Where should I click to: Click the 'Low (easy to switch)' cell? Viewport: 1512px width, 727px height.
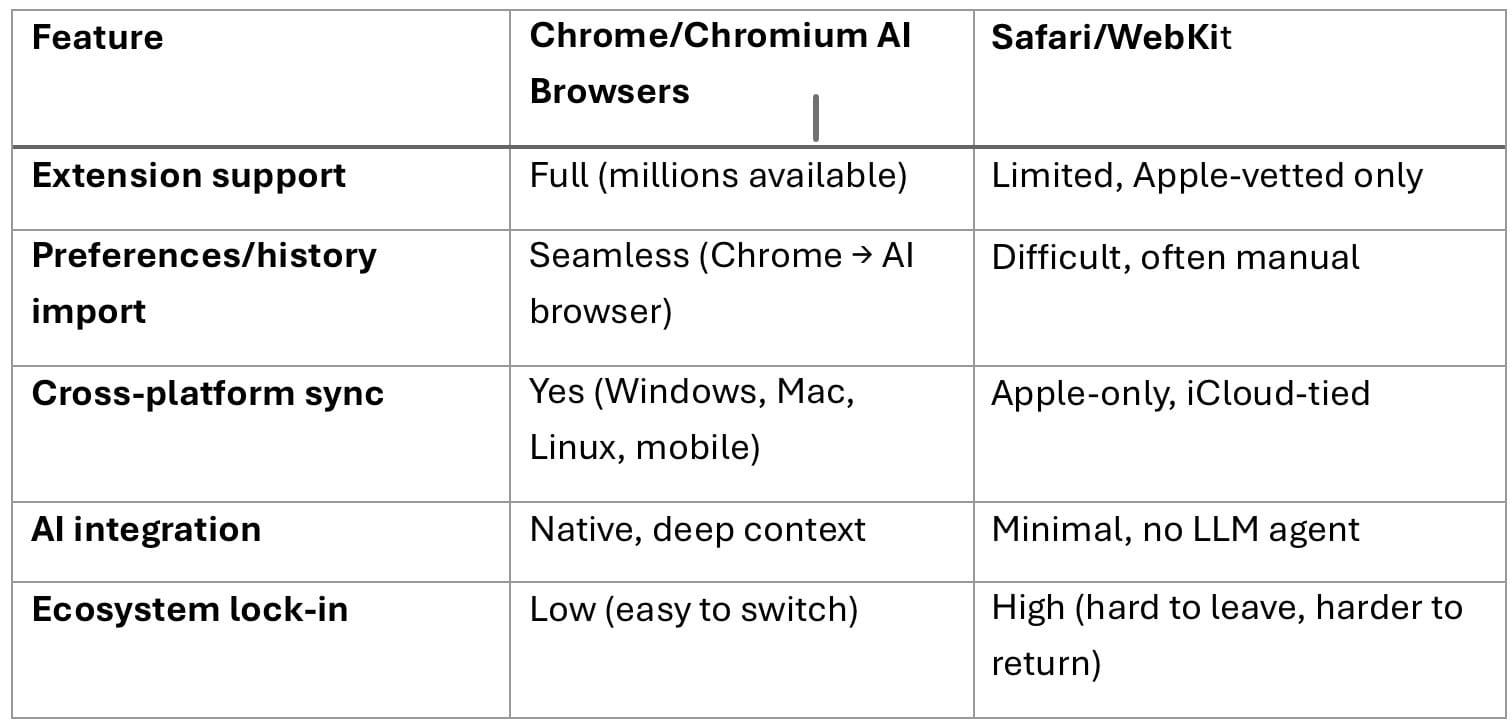click(x=693, y=610)
